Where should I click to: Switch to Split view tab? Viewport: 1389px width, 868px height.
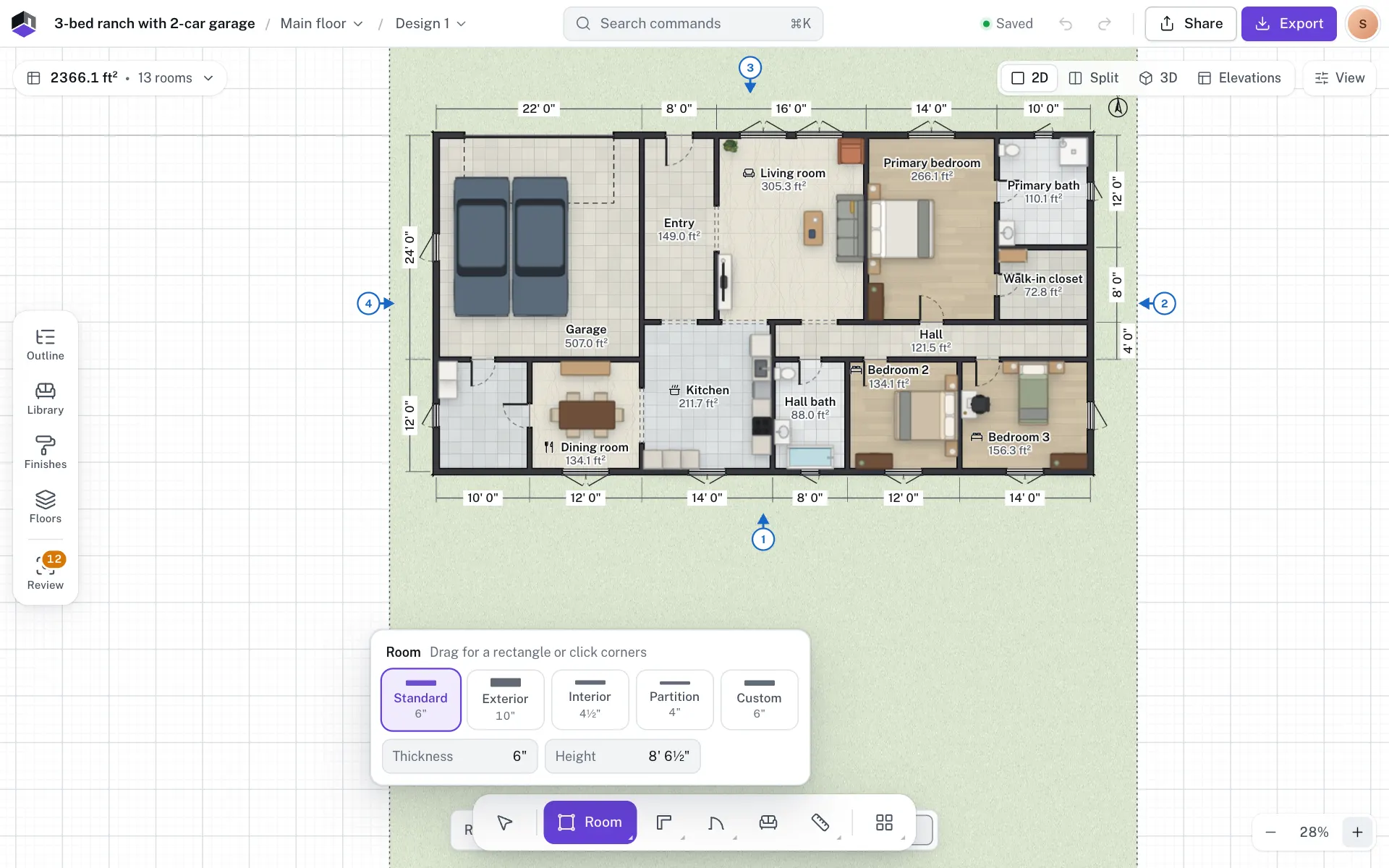[x=1094, y=78]
